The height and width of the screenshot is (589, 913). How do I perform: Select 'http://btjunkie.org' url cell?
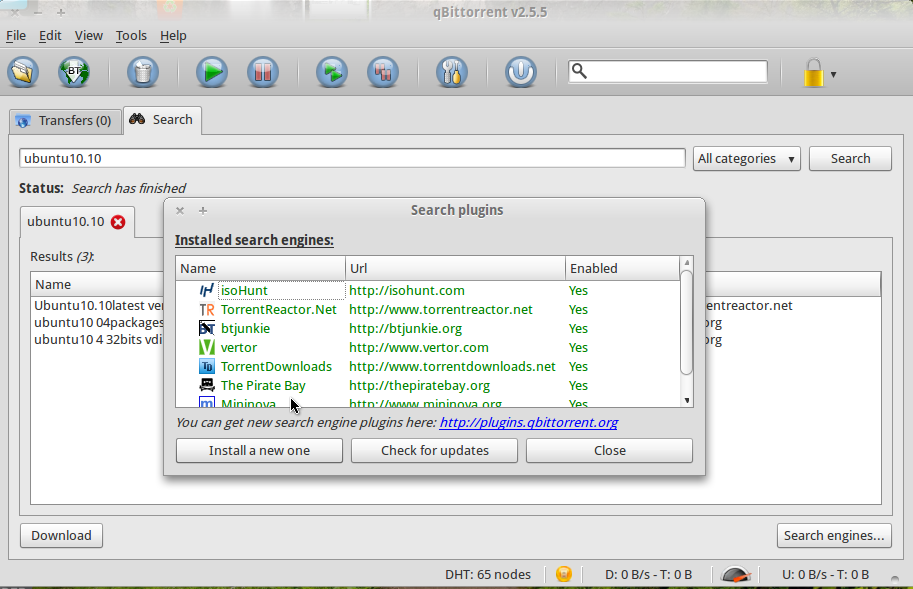point(405,328)
